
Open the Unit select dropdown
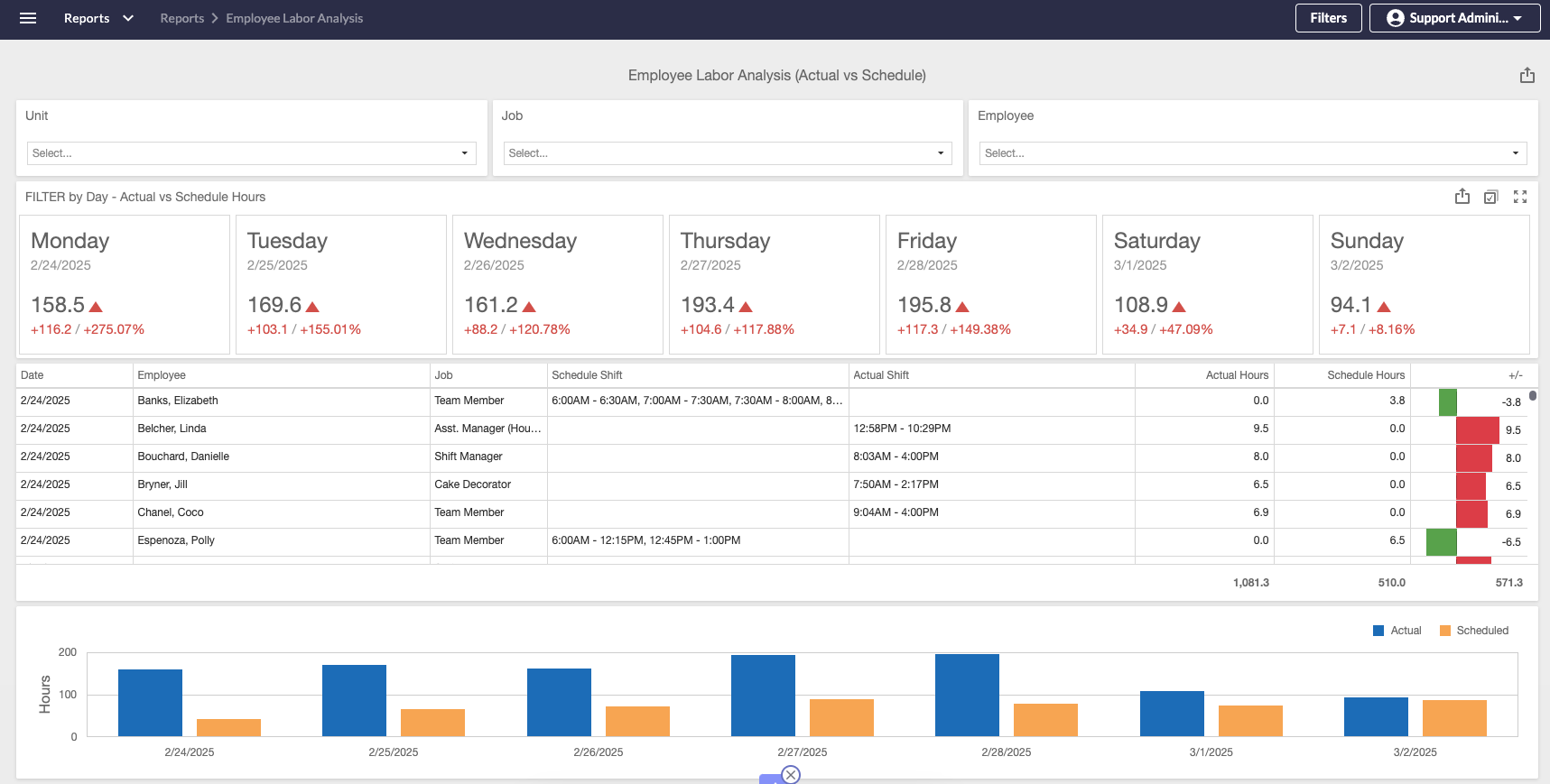click(251, 153)
